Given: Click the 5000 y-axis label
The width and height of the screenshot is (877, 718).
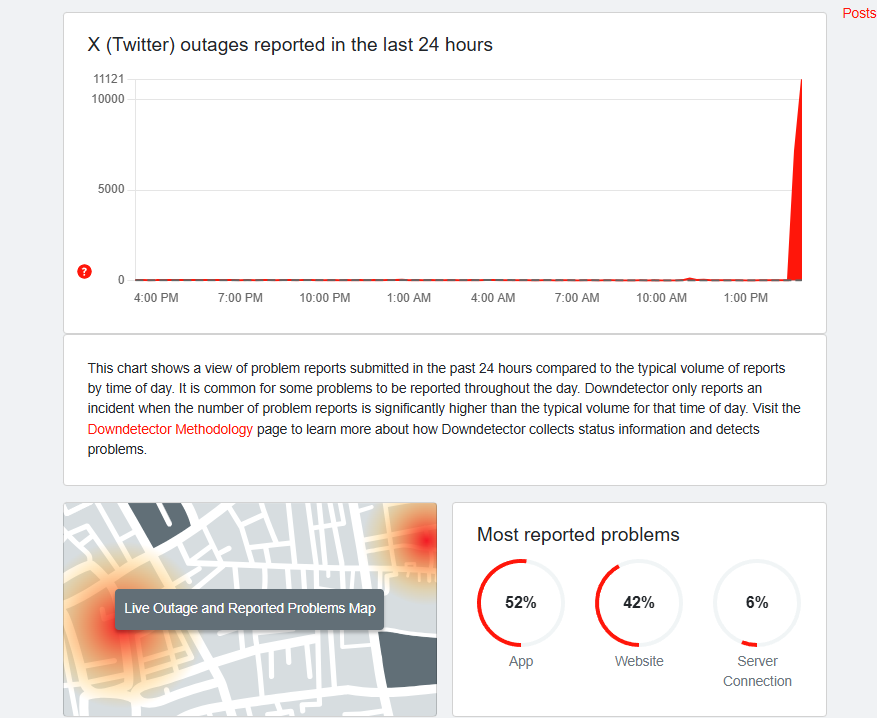Looking at the screenshot, I should coord(111,190).
